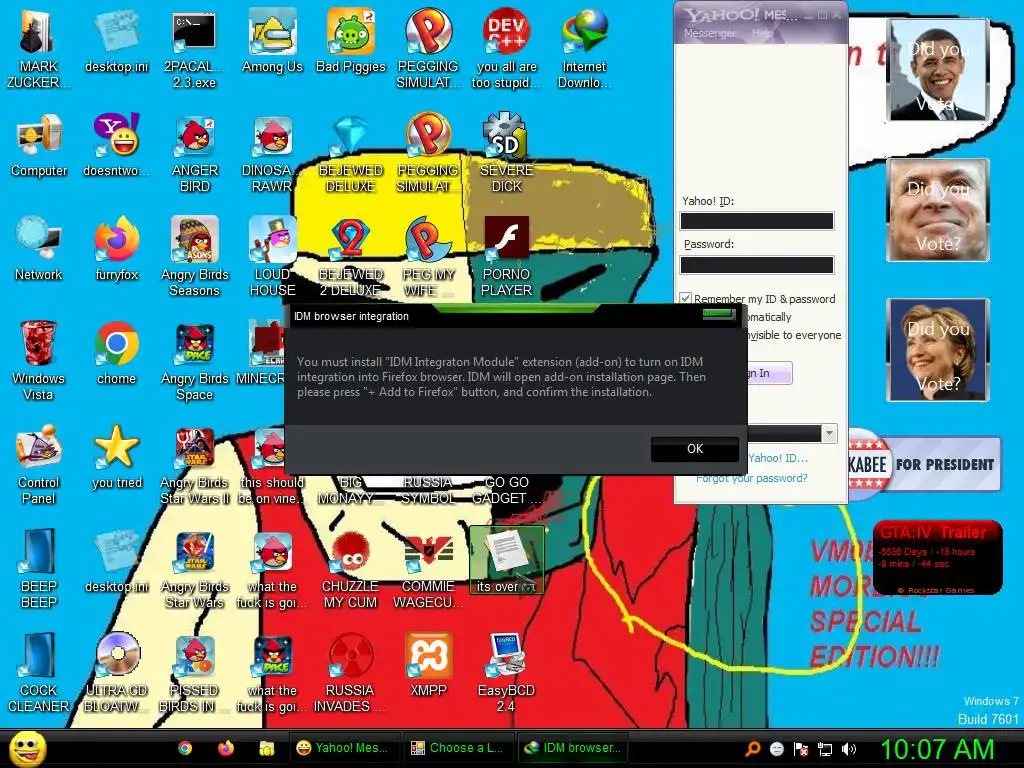Open the SEVERE DICK desktop icon
The height and width of the screenshot is (768, 1024).
pos(507,153)
